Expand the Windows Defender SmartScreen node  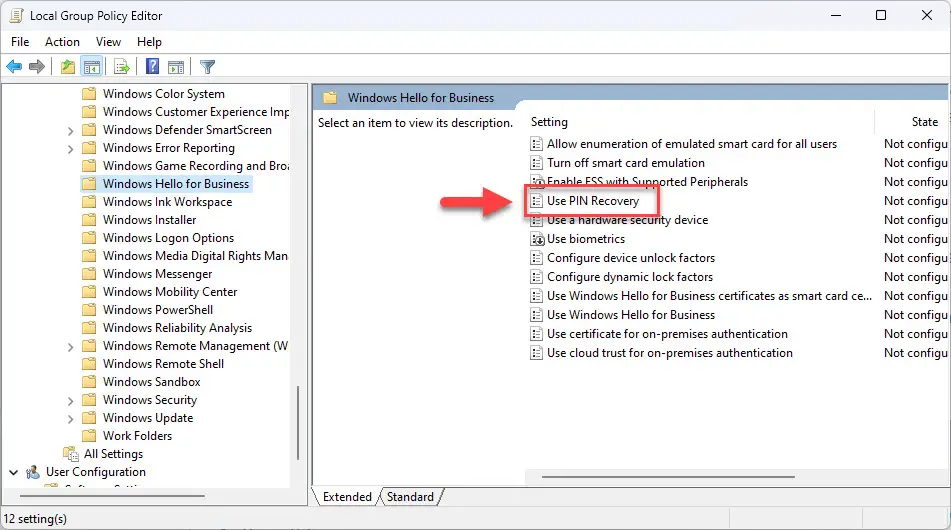pos(70,131)
